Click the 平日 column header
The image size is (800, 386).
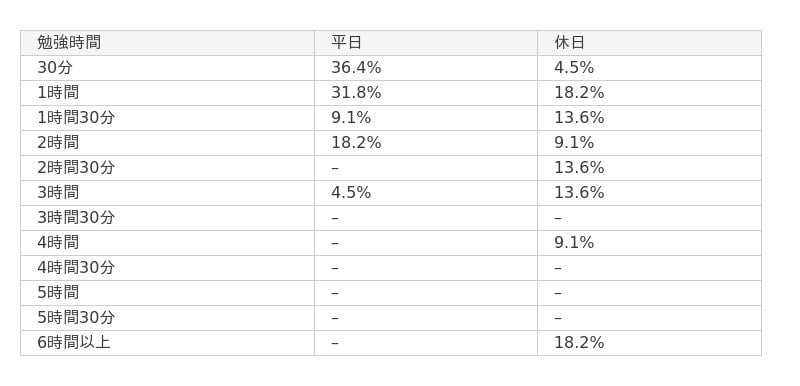pos(346,42)
